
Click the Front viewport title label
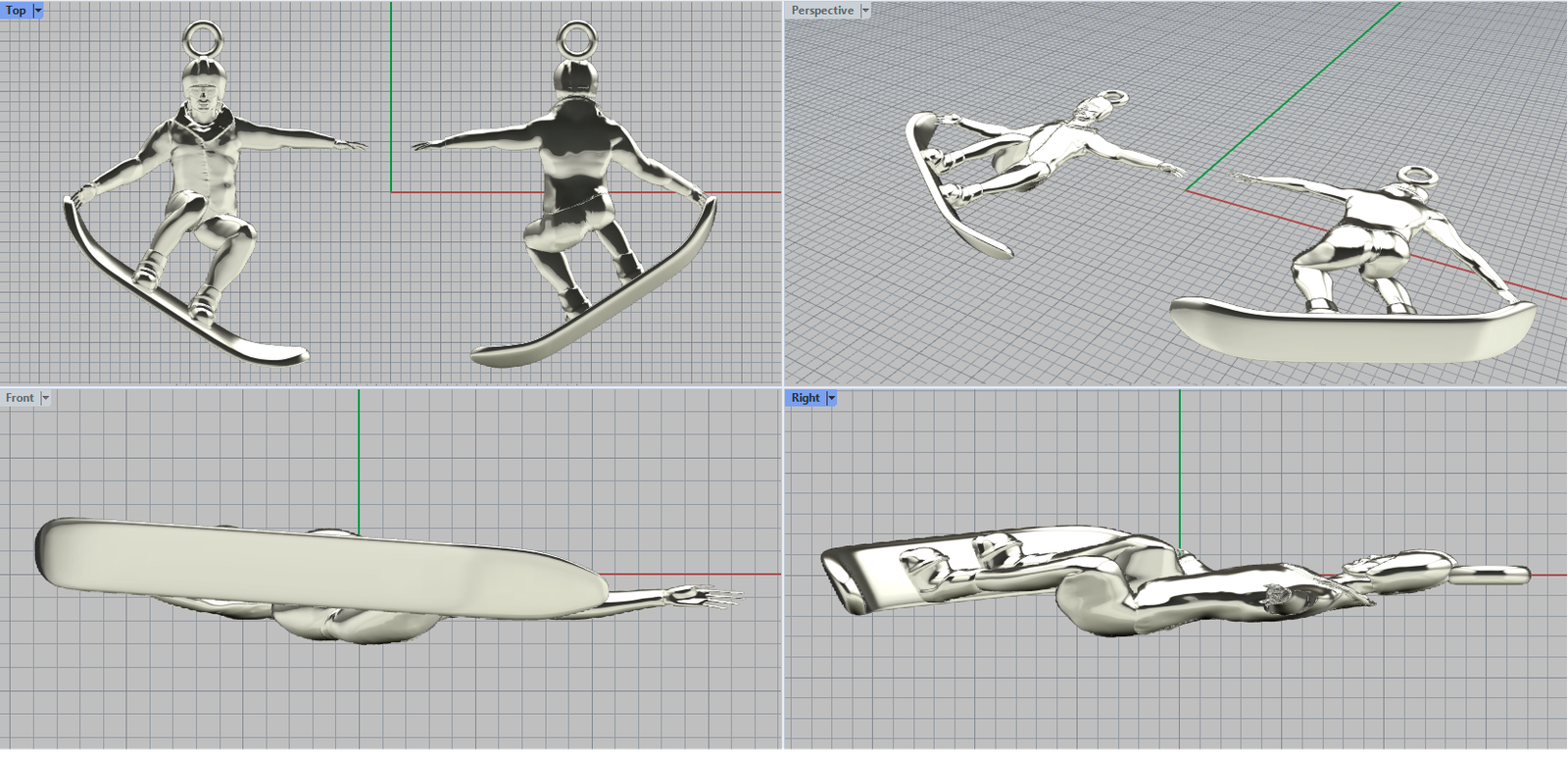point(20,398)
